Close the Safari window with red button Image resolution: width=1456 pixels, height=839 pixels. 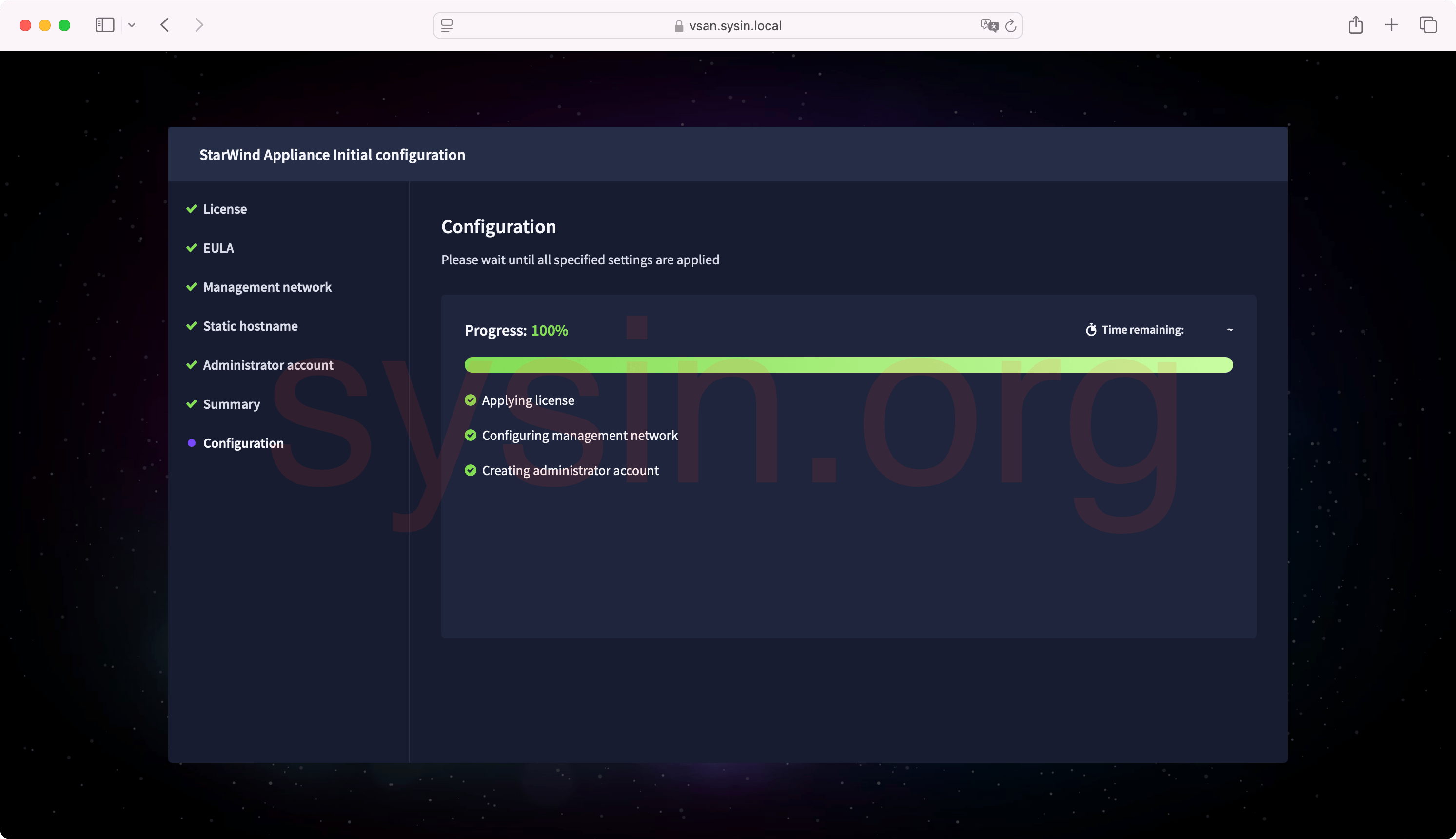tap(25, 25)
